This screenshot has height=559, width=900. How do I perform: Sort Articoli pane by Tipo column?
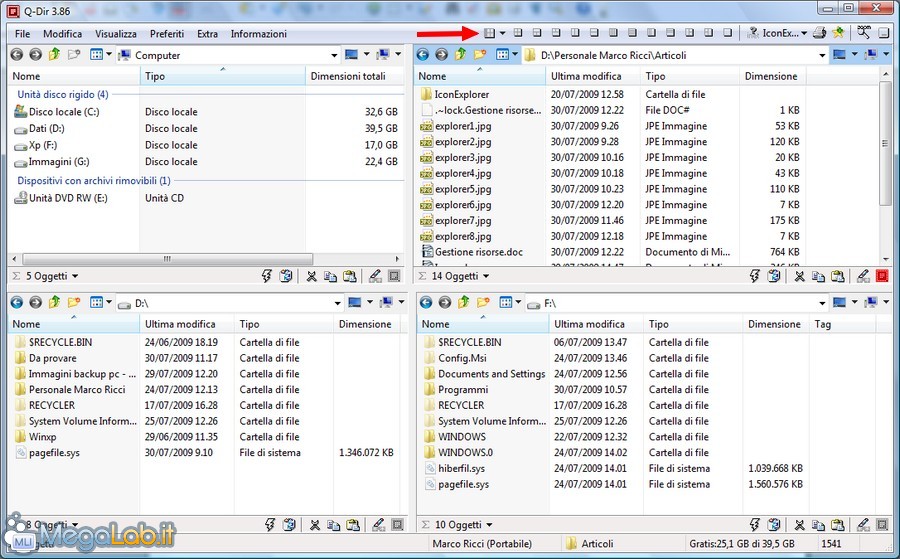690,76
